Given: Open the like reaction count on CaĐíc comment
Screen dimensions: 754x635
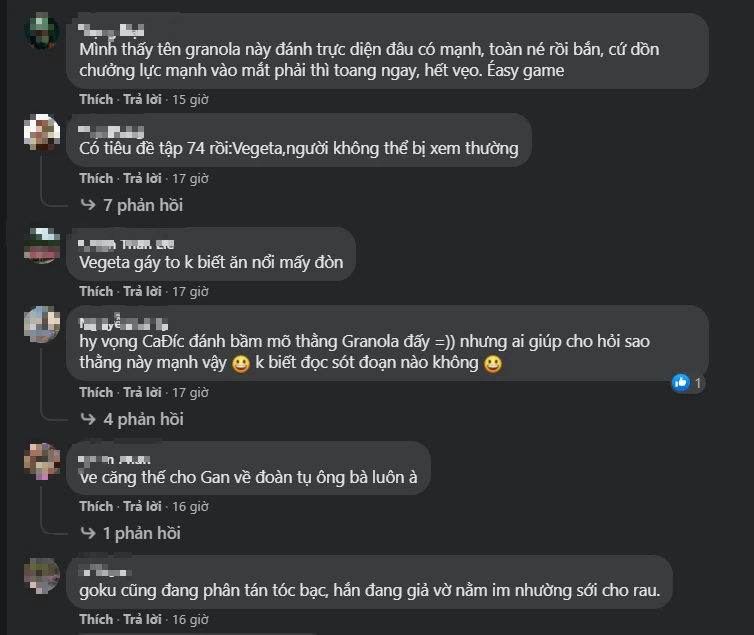Looking at the screenshot, I should point(688,383).
